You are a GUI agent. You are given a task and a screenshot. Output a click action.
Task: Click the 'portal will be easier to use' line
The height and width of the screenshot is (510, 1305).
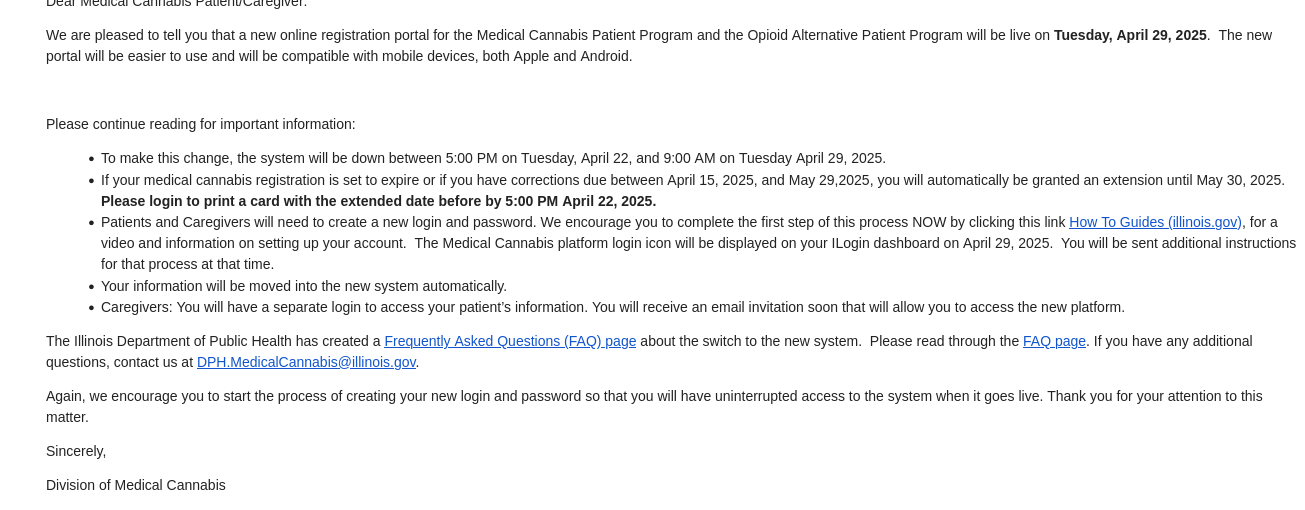point(339,56)
